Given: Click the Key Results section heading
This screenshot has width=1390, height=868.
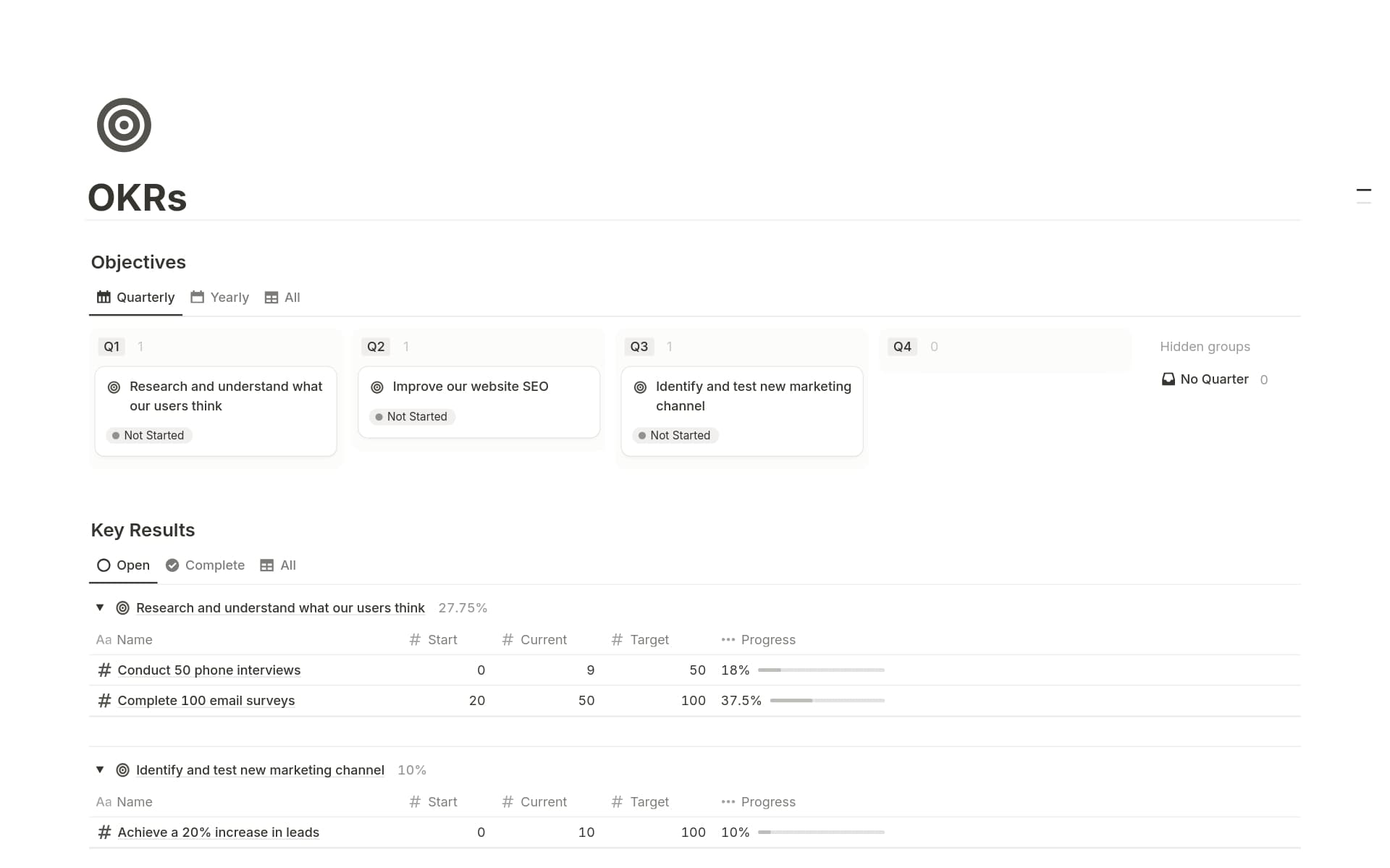Looking at the screenshot, I should [x=143, y=530].
